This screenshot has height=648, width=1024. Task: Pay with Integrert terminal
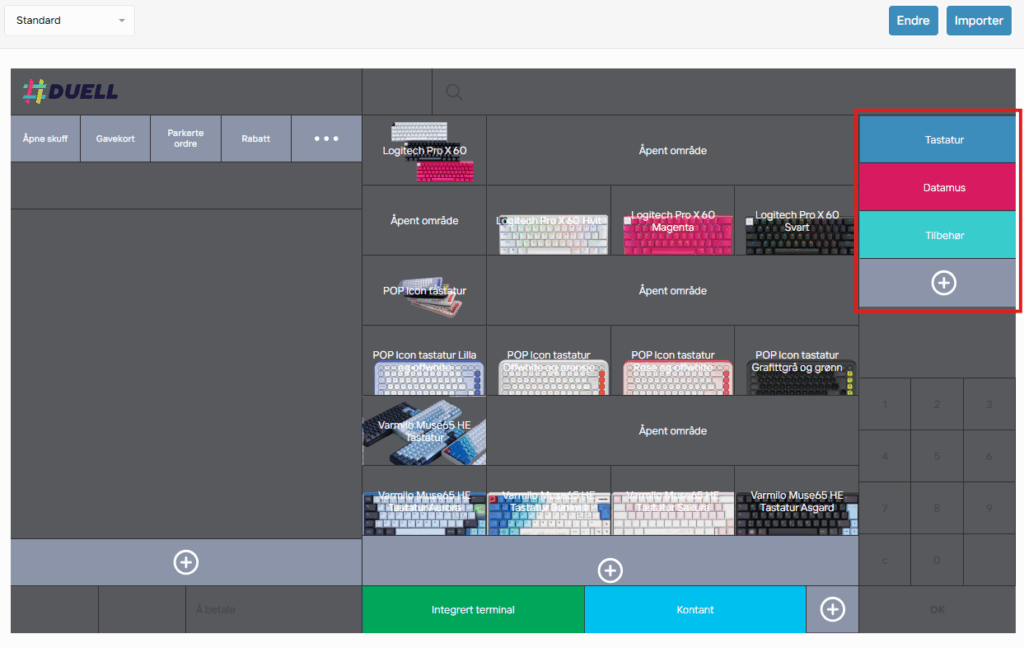click(x=473, y=609)
